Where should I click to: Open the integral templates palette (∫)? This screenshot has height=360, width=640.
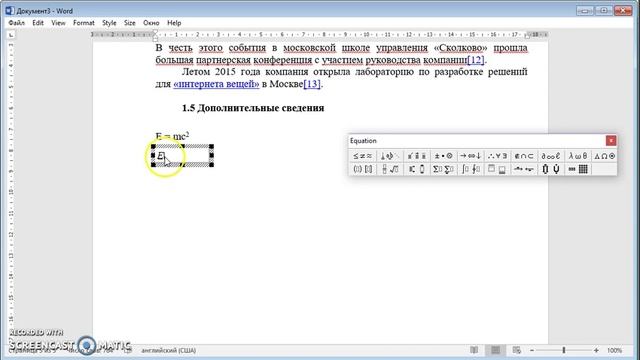click(470, 169)
